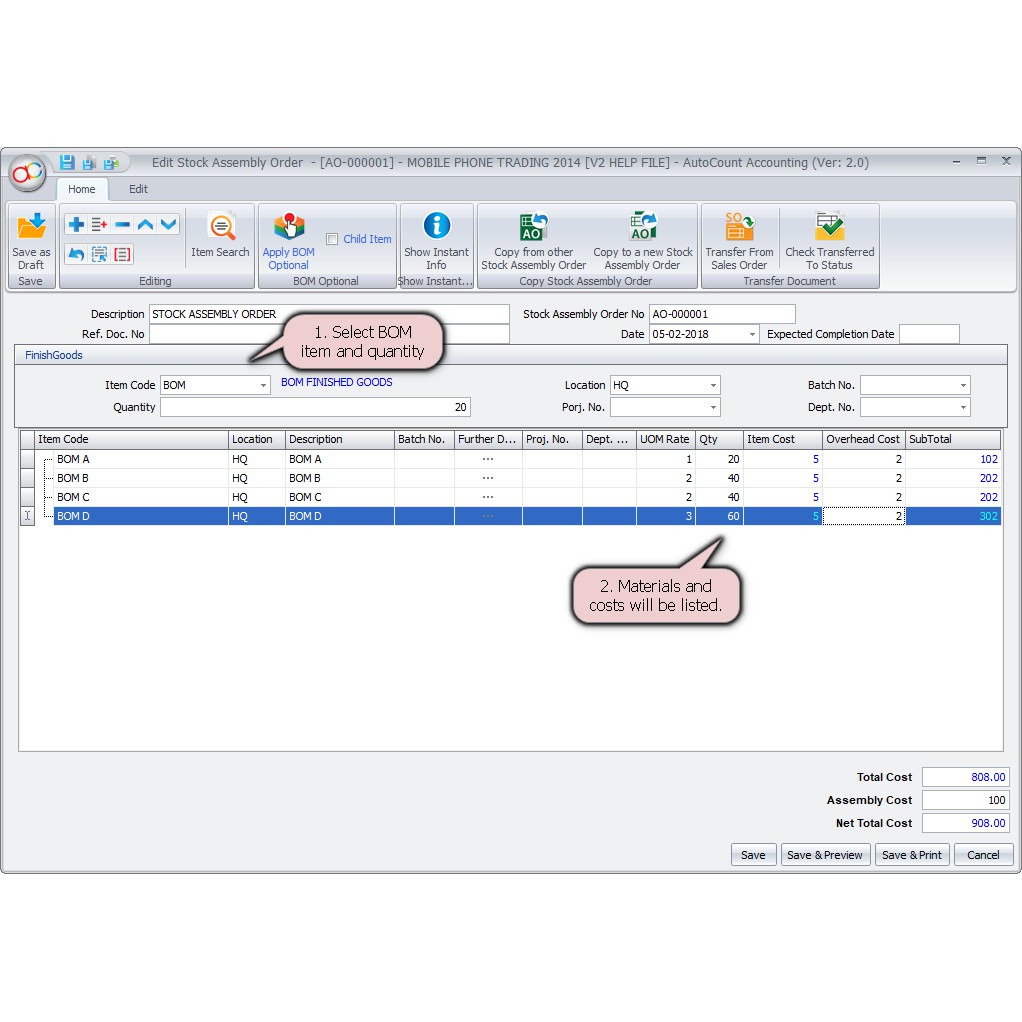Open the Batch No. dropdown
This screenshot has width=1022, height=1022.
point(963,386)
